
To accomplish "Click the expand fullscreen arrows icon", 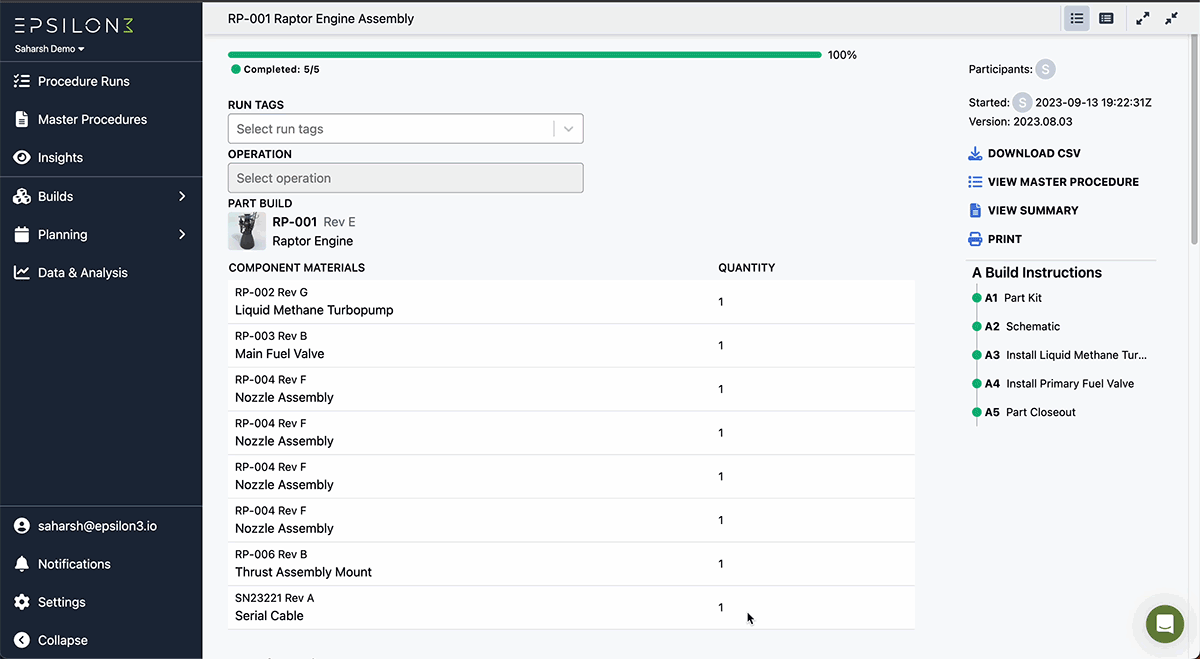I will click(1143, 18).
